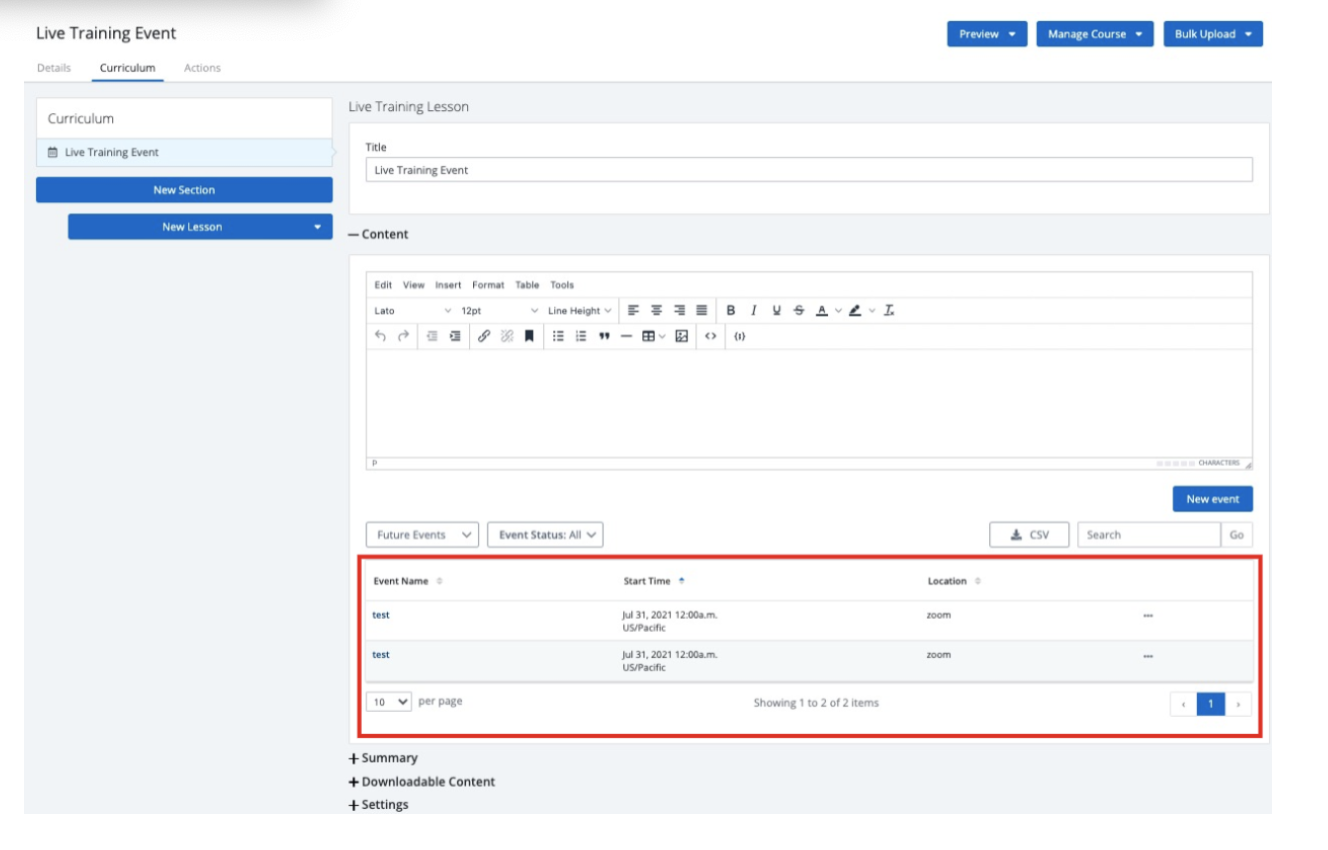
Task: Collapse the Content section
Action: (x=378, y=235)
